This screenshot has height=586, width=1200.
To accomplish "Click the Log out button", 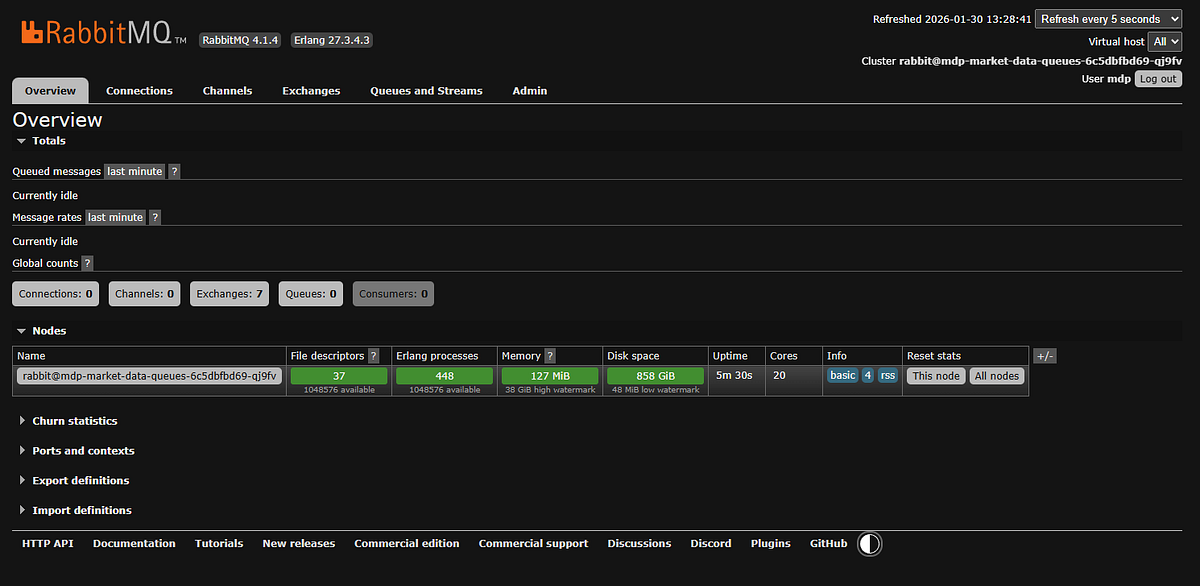I will coord(1158,79).
